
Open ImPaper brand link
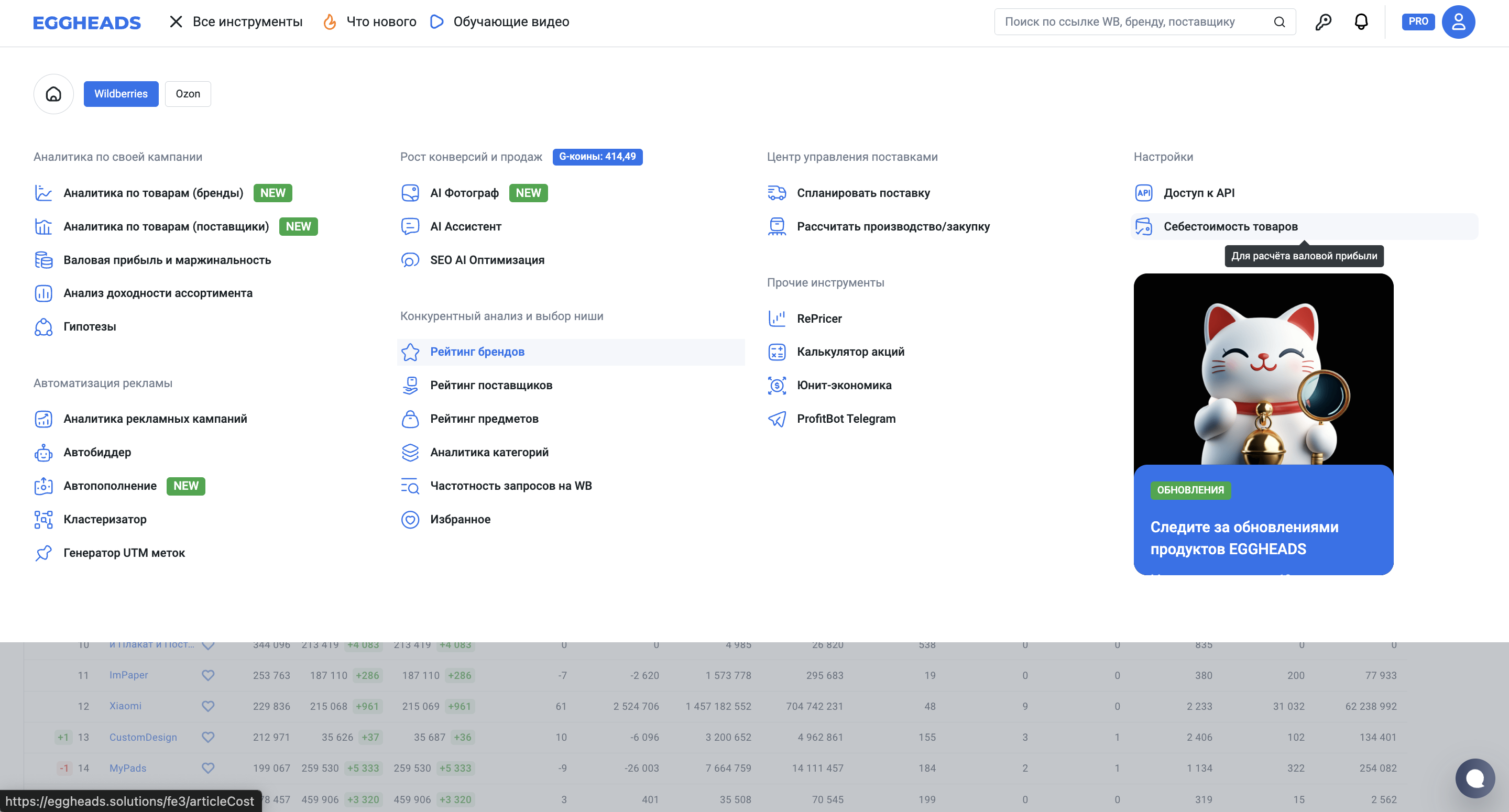coord(129,675)
